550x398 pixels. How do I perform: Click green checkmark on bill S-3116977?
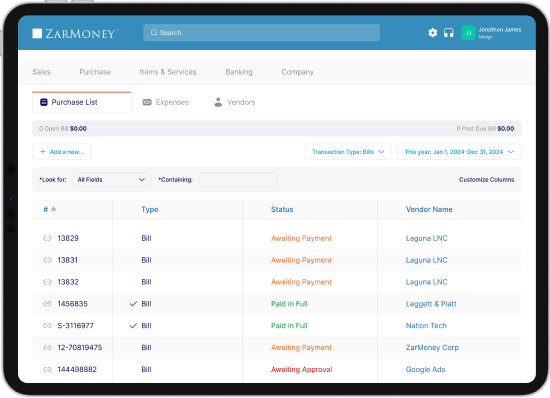[133, 325]
